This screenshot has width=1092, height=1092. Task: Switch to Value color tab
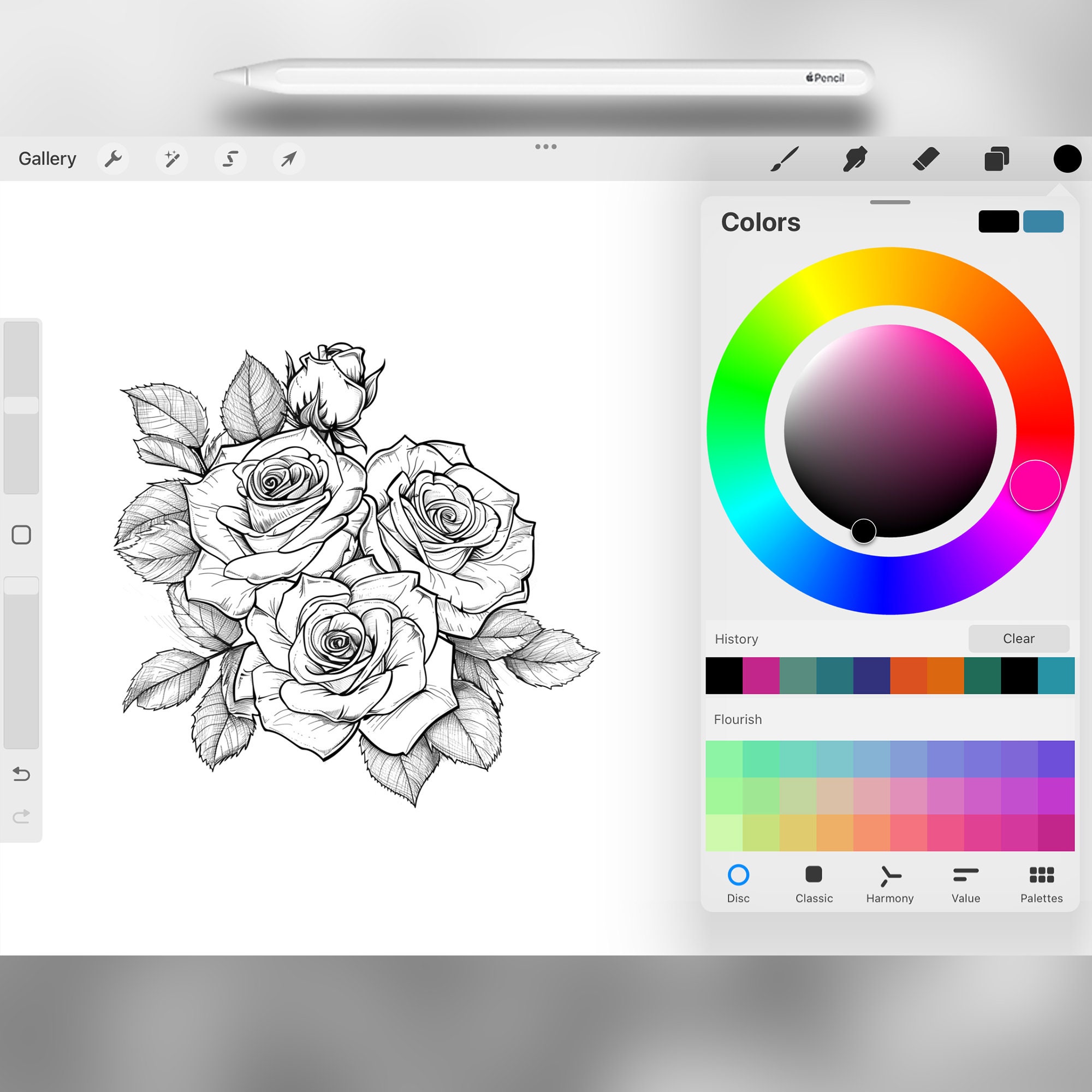[965, 885]
